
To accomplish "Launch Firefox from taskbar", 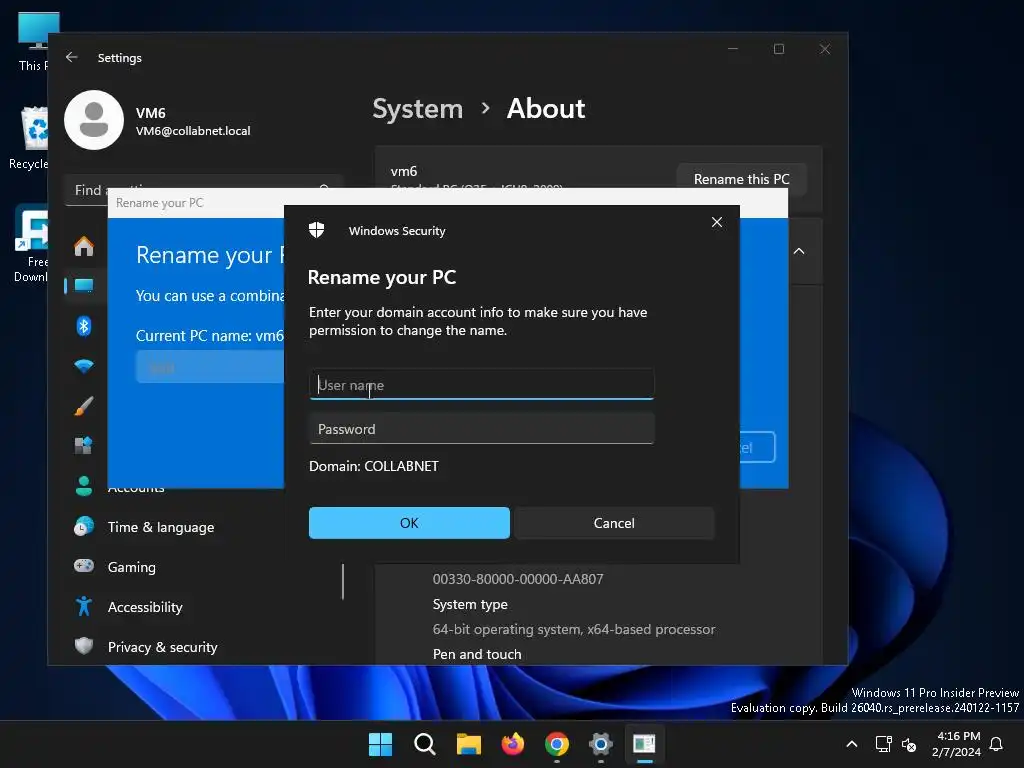I will coord(513,744).
